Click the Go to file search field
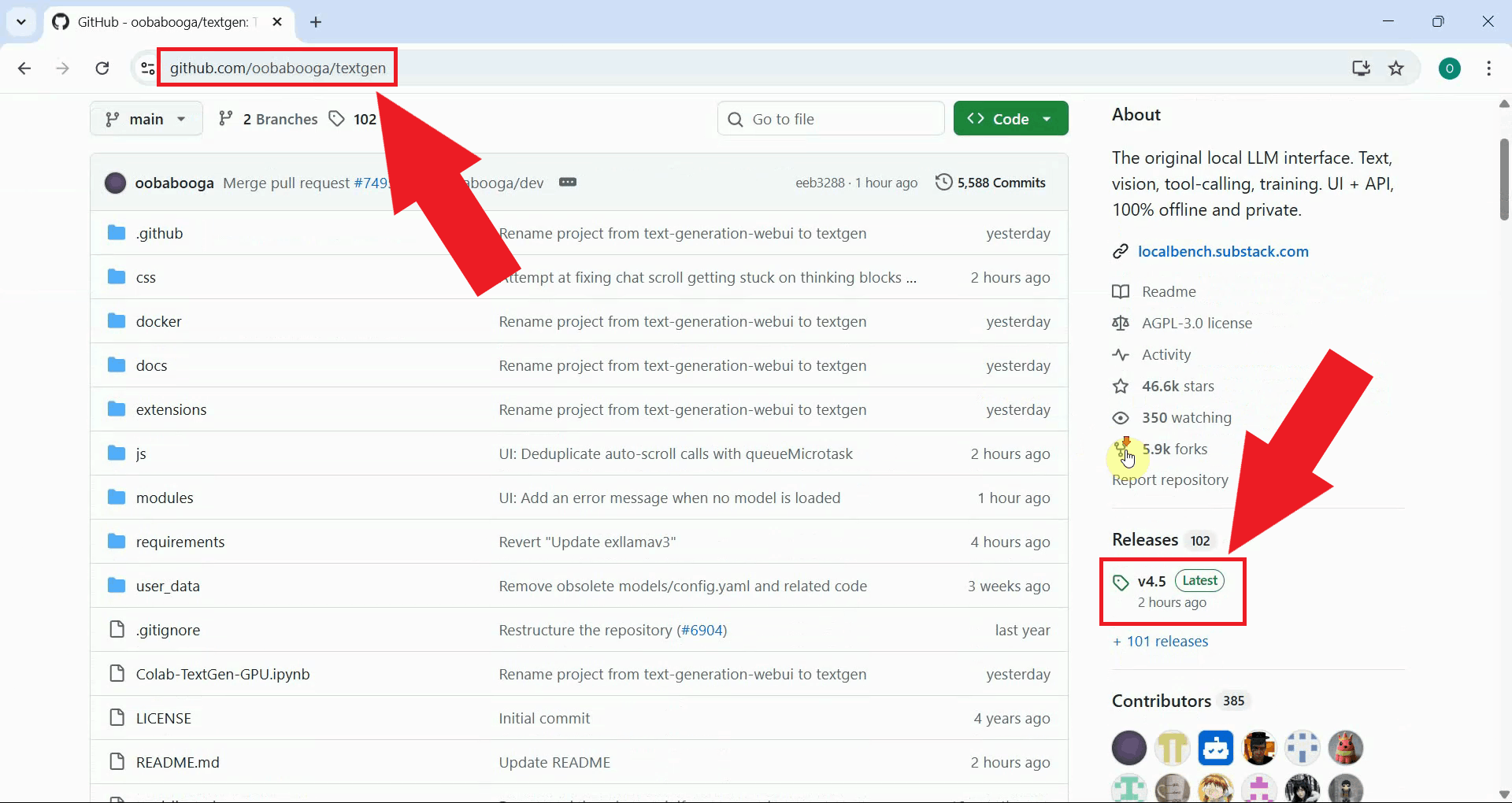This screenshot has height=803, width=1512. pos(831,118)
